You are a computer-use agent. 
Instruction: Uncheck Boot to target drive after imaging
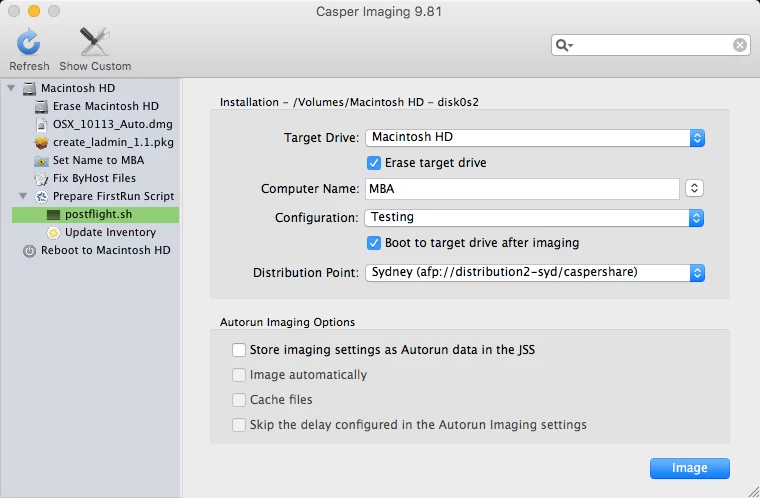click(x=374, y=243)
